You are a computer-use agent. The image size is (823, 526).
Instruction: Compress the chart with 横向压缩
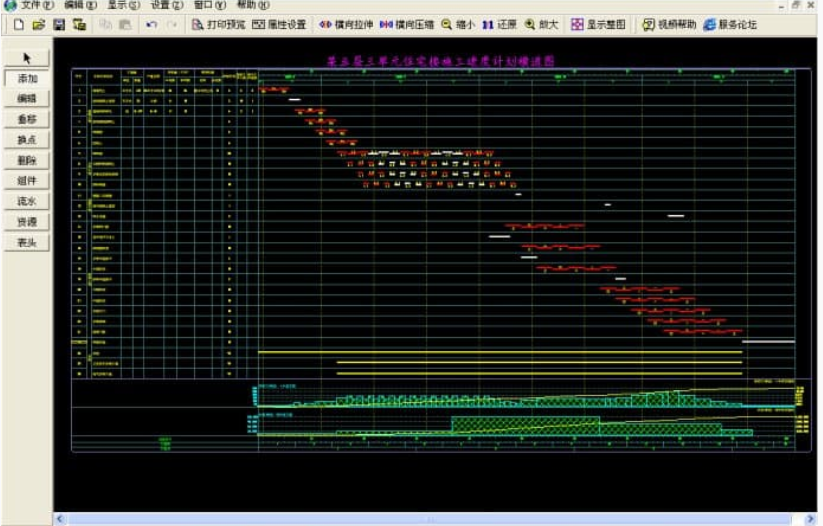(x=407, y=24)
